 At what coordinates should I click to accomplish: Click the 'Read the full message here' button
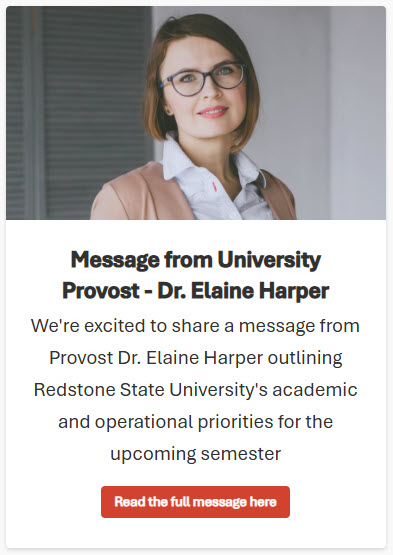click(195, 502)
